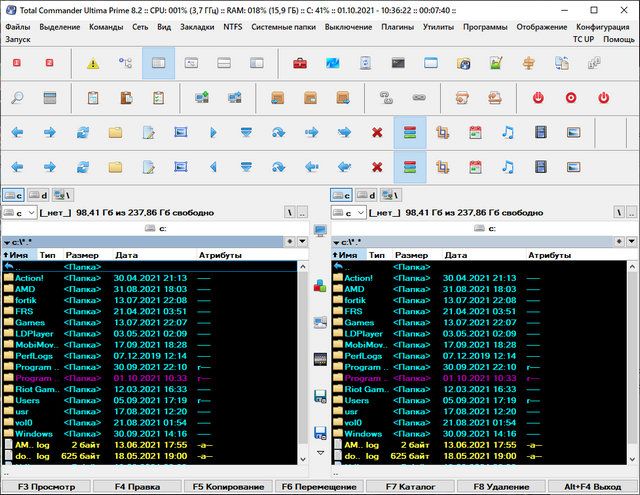Click the music note icon in upper navigation row
Viewport: 640px width, 495px height.
[508, 132]
